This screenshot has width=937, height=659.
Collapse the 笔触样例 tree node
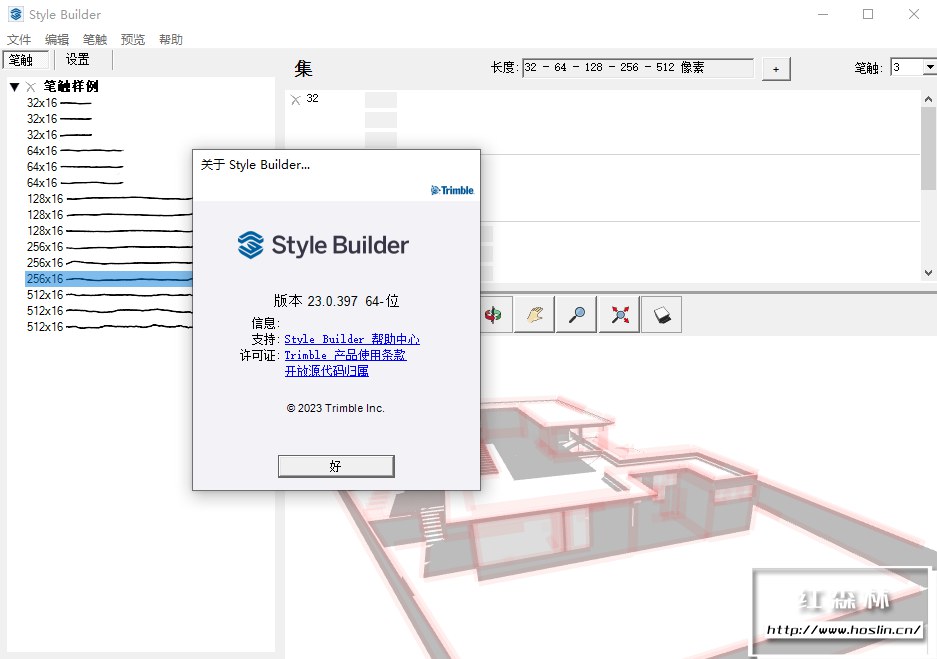click(x=15, y=87)
